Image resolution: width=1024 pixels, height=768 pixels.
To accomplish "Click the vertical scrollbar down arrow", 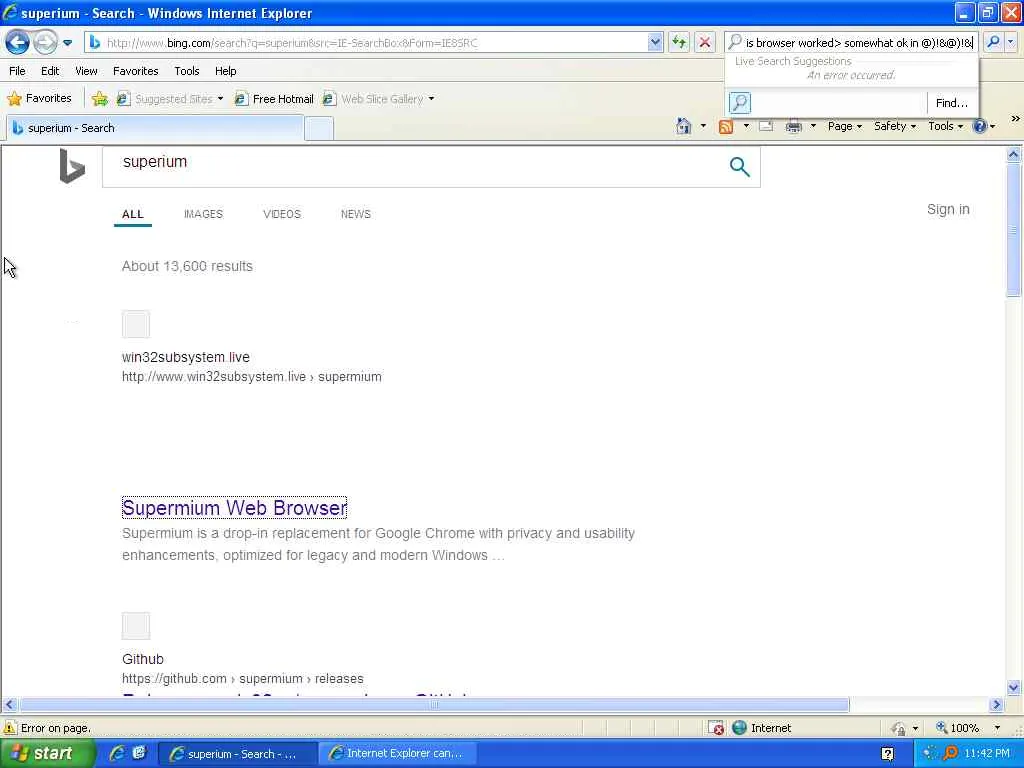I will pos(1014,687).
